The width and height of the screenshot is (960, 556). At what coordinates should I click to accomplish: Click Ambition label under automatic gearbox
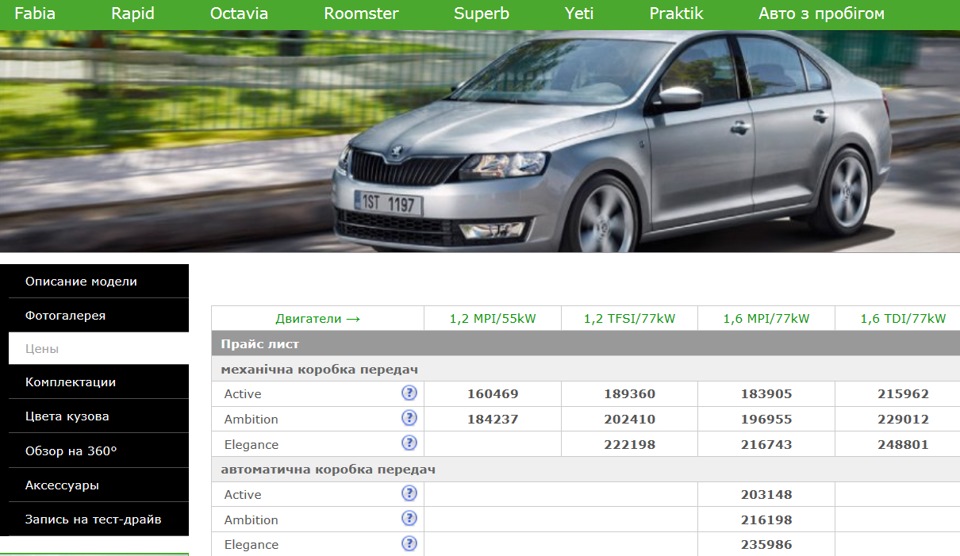pos(251,520)
